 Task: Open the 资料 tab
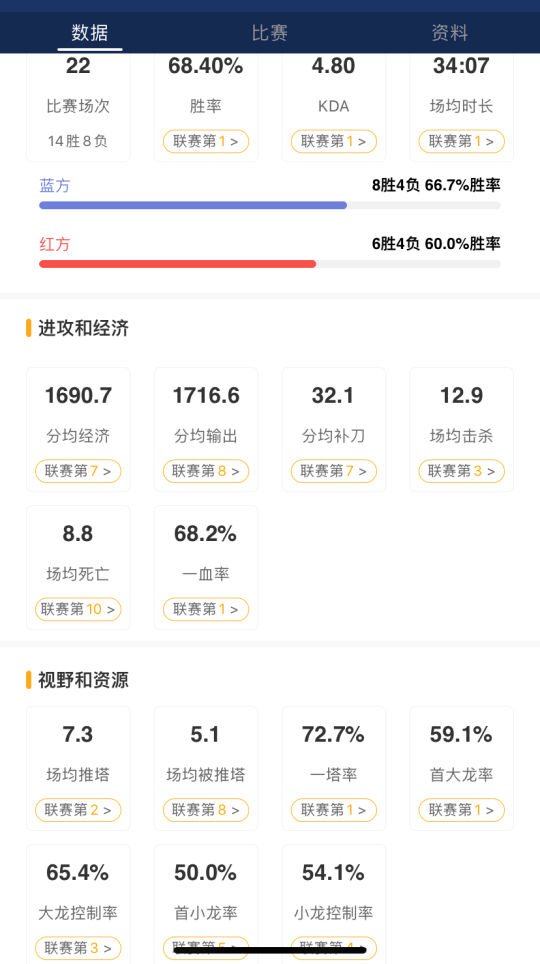[x=450, y=33]
